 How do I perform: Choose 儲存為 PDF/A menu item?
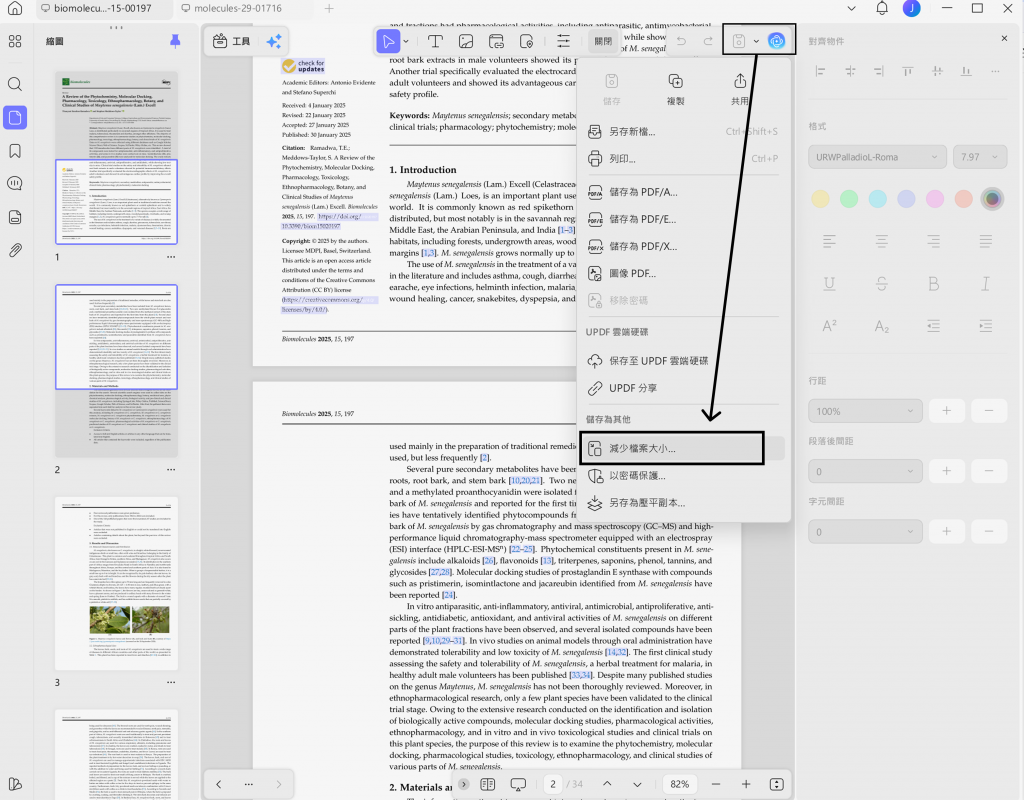(683, 192)
